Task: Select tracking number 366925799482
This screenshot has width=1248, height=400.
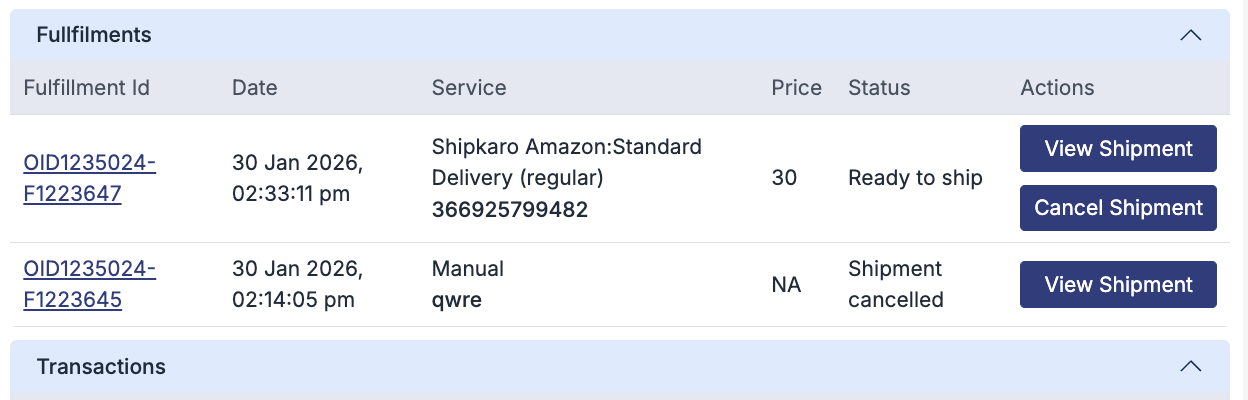Action: click(510, 210)
